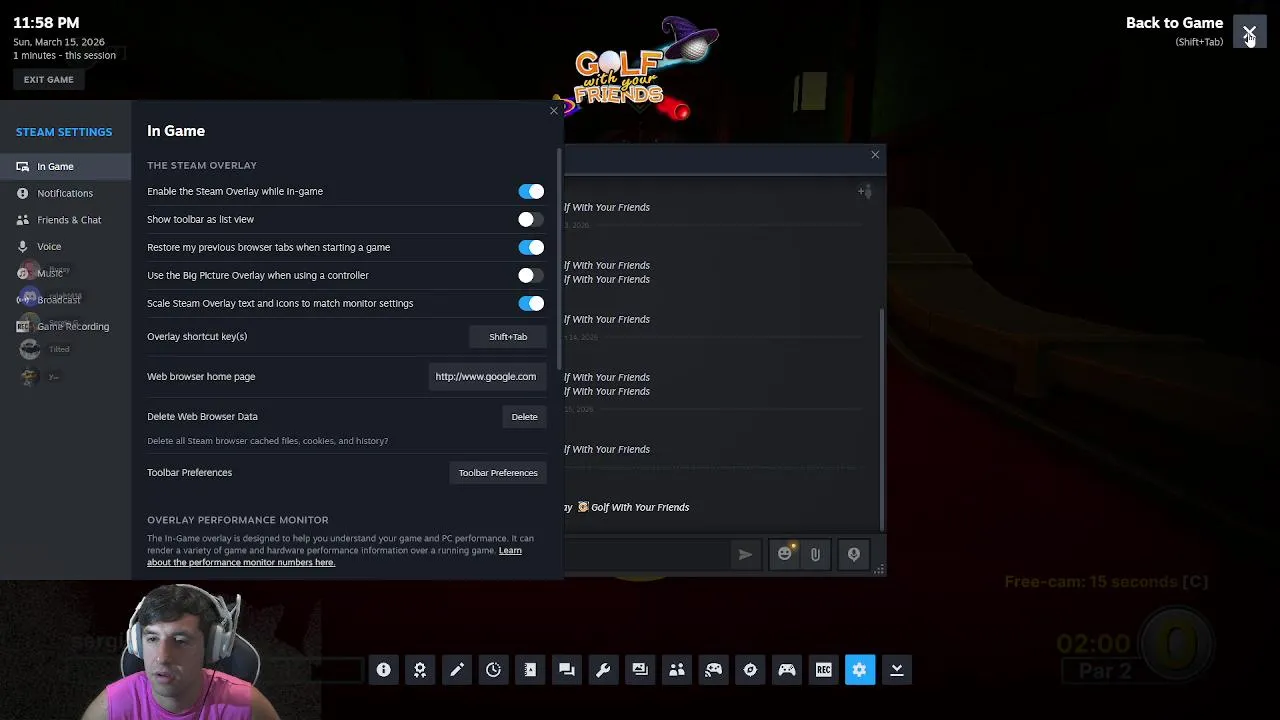Toggle Enable the Steam Overlay while in-game
This screenshot has height=720, width=1280.
pos(531,191)
